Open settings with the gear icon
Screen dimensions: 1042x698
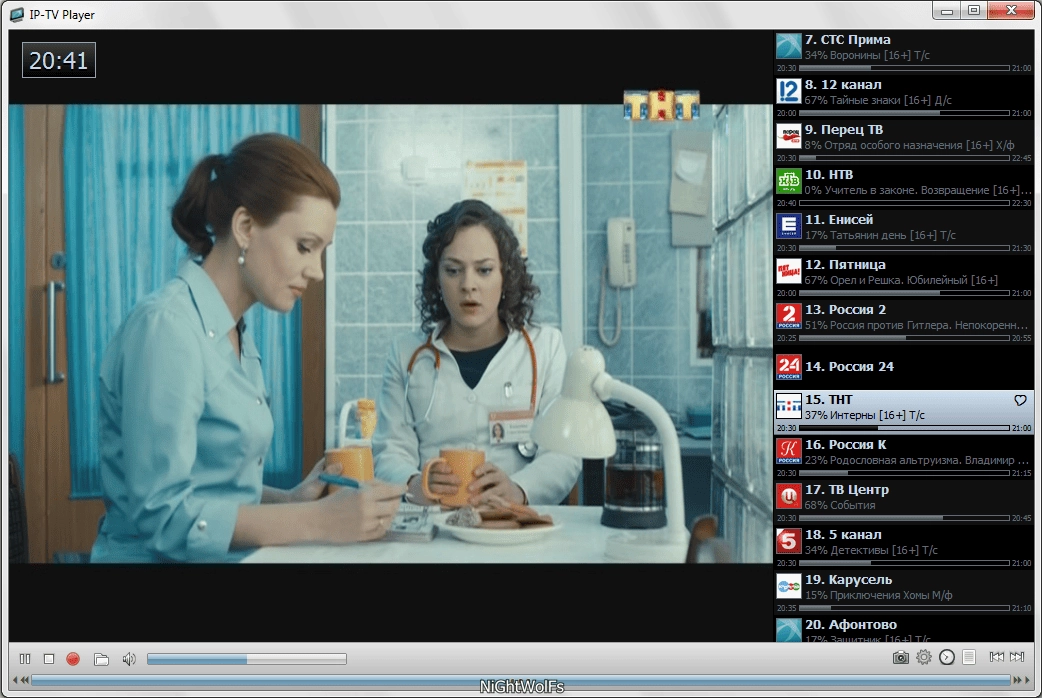point(924,657)
